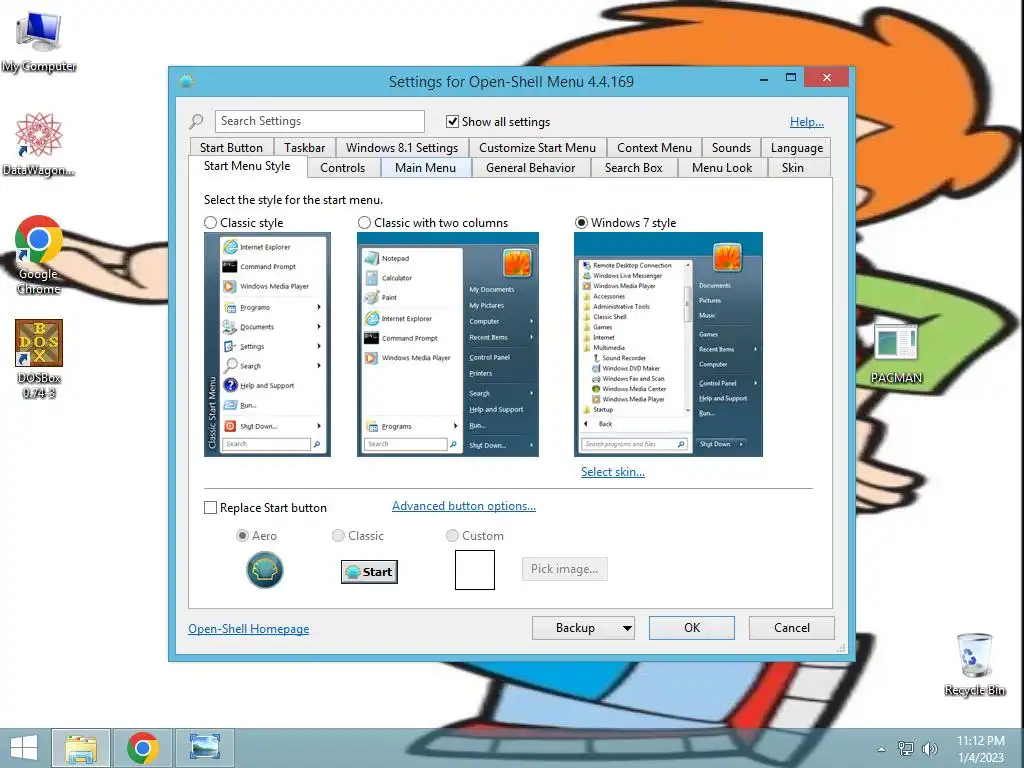Enable Replace Start button checkbox
The height and width of the screenshot is (768, 1024).
210,507
